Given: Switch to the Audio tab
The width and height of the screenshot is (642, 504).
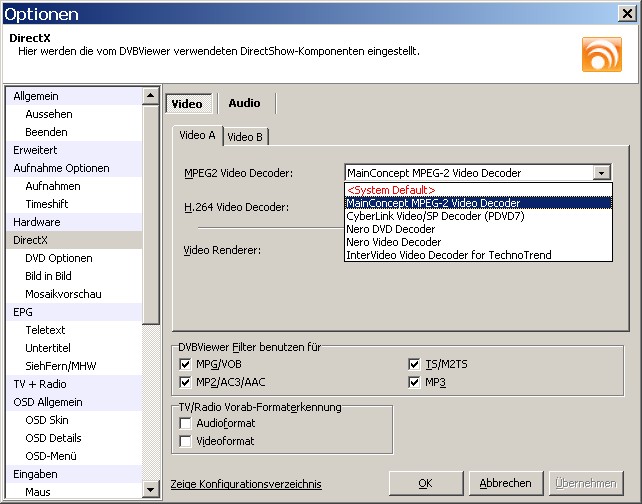Looking at the screenshot, I should click(244, 103).
